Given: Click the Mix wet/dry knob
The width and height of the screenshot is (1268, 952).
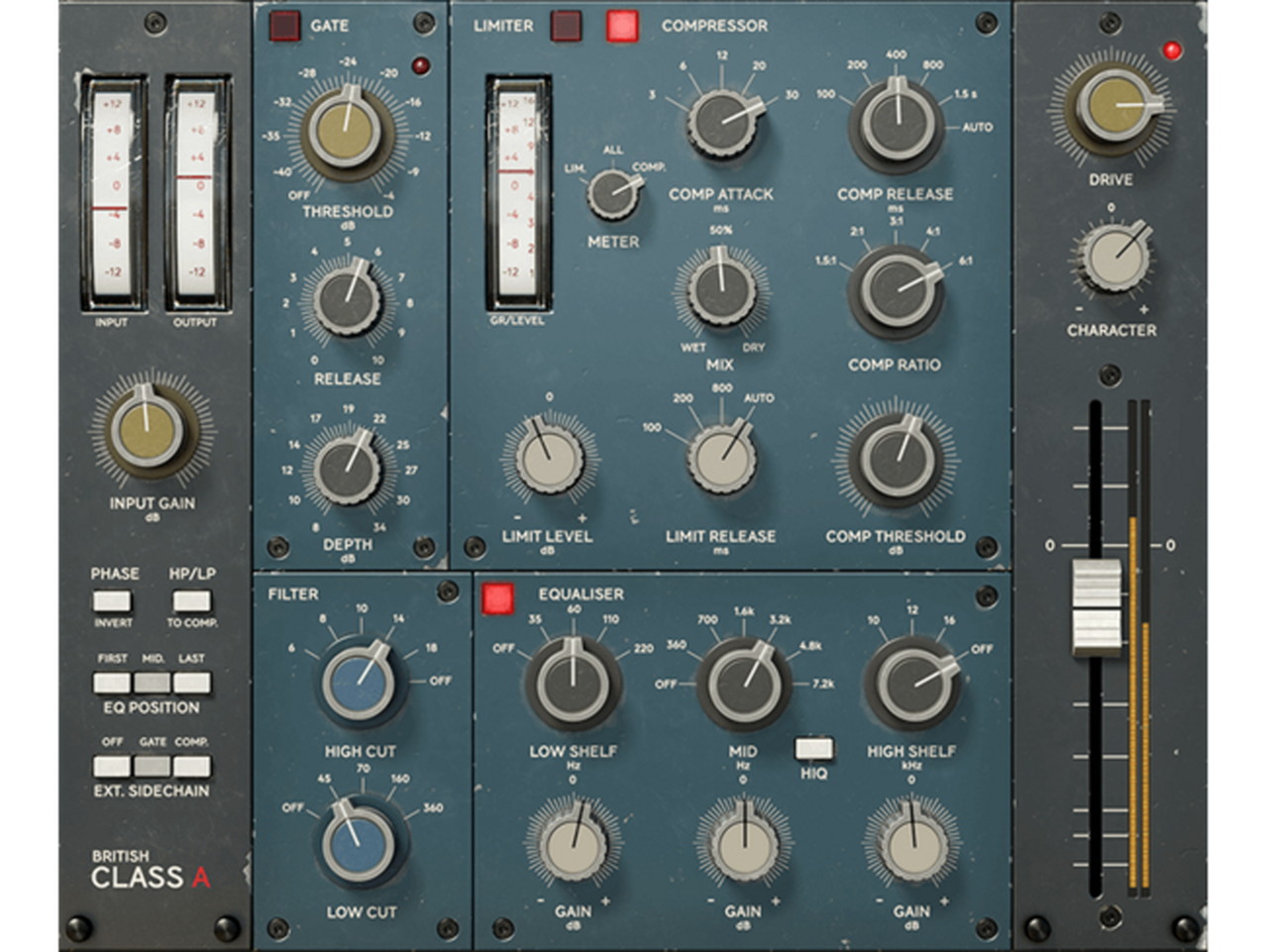Looking at the screenshot, I should pyautogui.click(x=720, y=288).
